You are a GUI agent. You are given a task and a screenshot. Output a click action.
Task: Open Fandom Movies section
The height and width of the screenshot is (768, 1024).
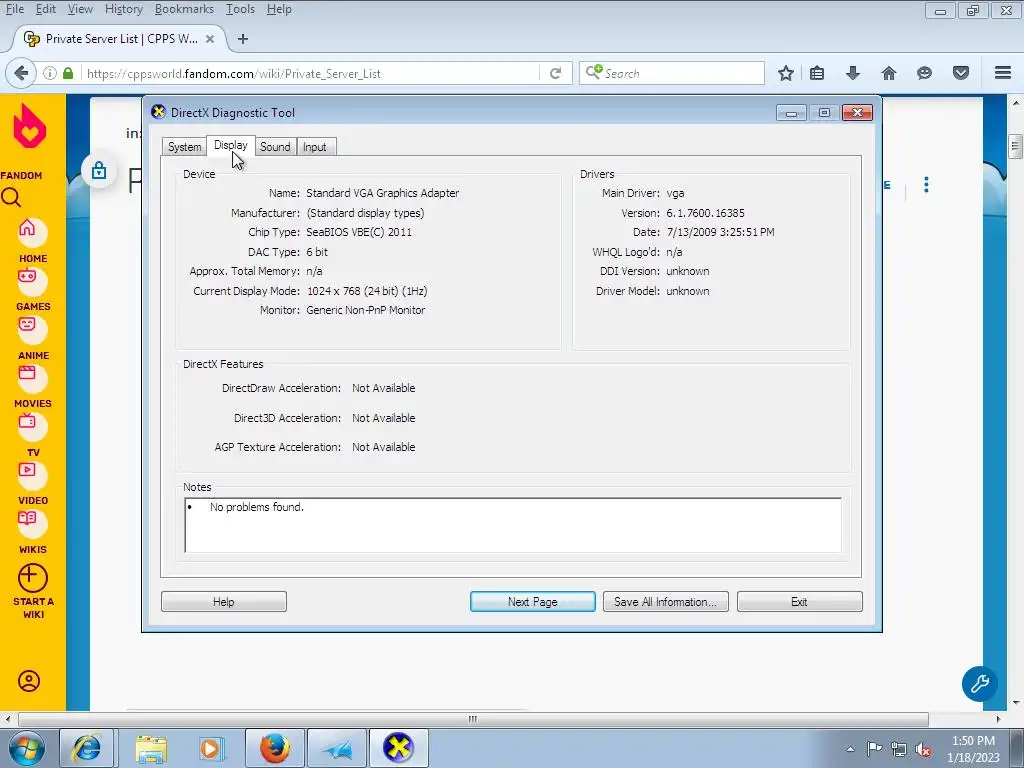[x=32, y=385]
